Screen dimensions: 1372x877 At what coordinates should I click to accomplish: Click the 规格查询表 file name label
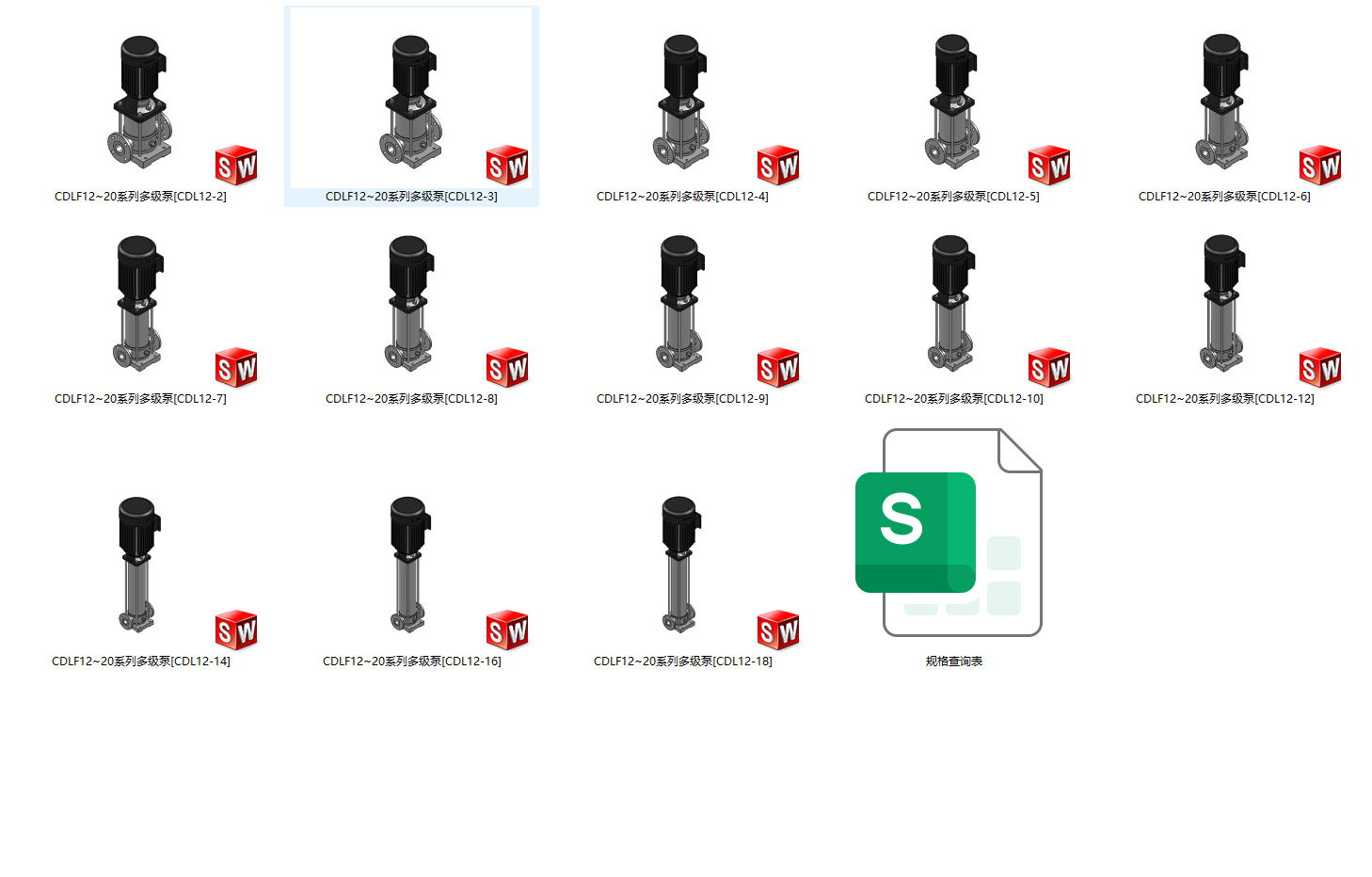pos(953,662)
